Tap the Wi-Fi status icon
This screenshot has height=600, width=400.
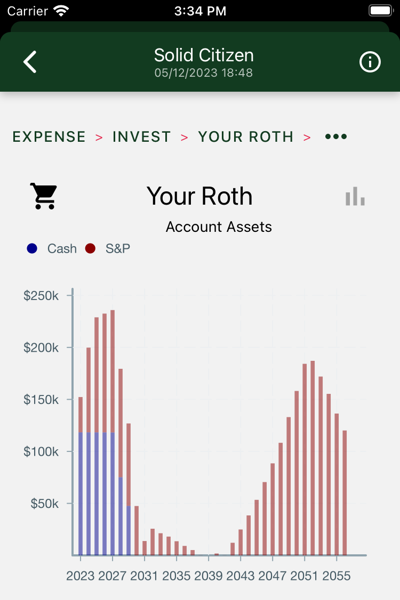(x=61, y=10)
